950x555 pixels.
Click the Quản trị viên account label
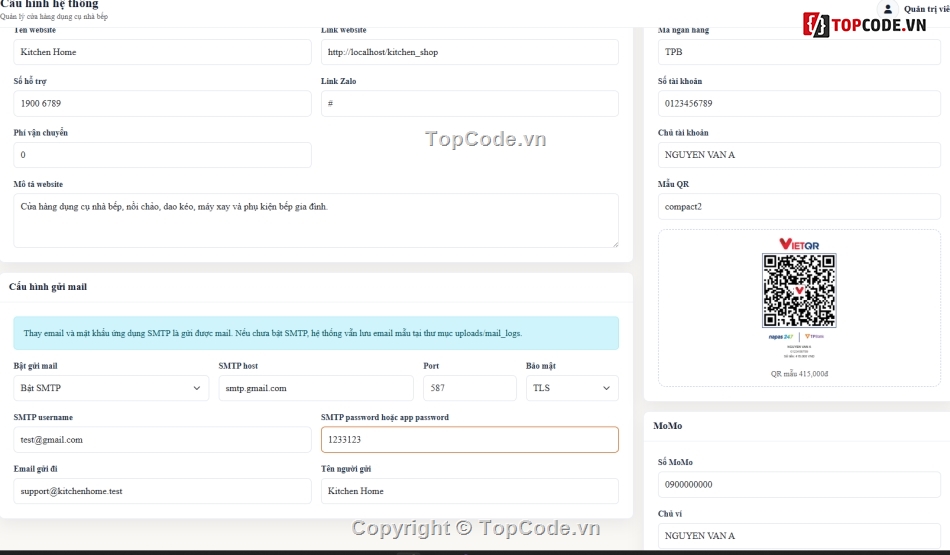point(926,9)
